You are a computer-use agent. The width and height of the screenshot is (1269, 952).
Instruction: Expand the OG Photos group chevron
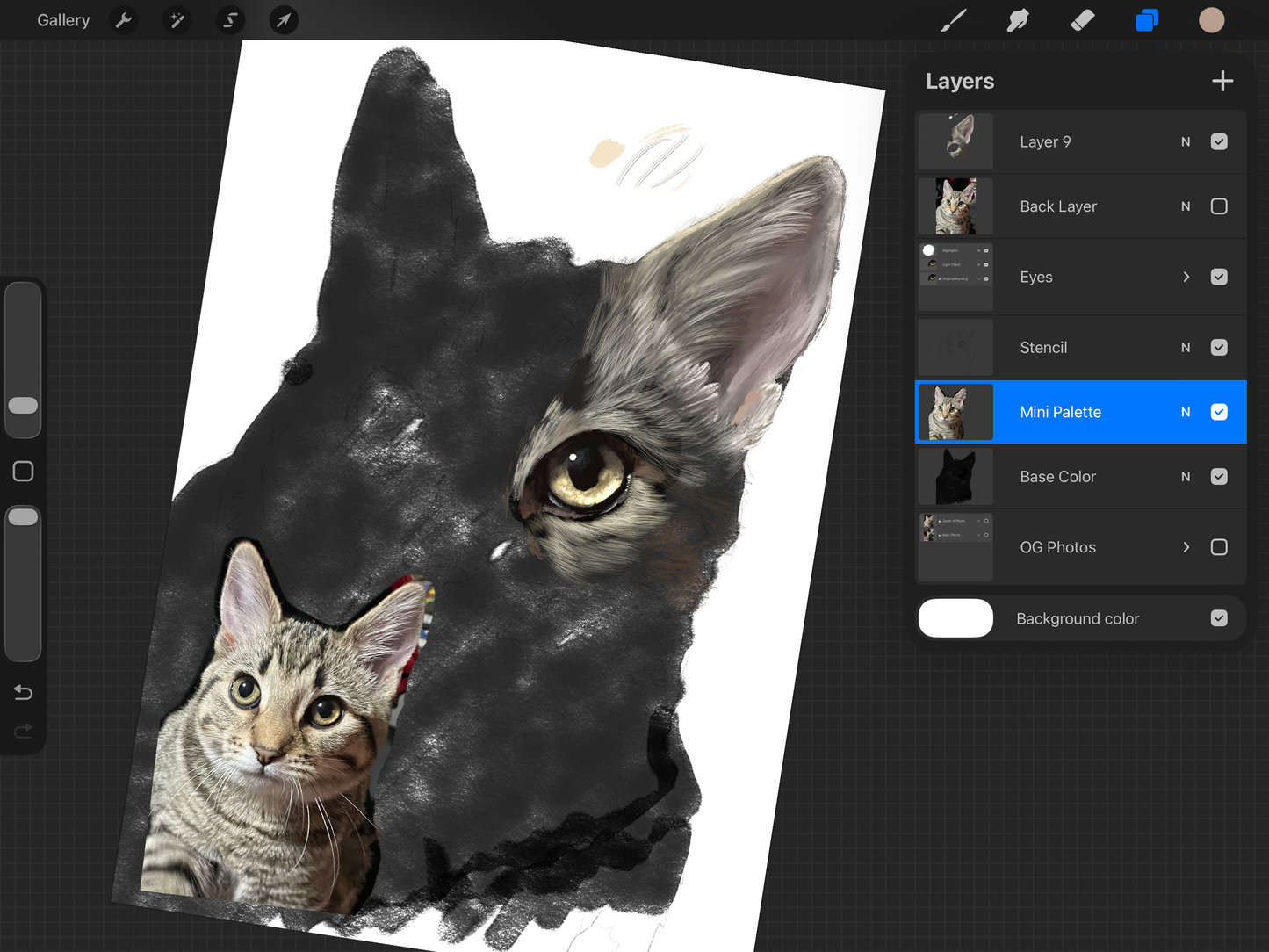(x=1186, y=547)
